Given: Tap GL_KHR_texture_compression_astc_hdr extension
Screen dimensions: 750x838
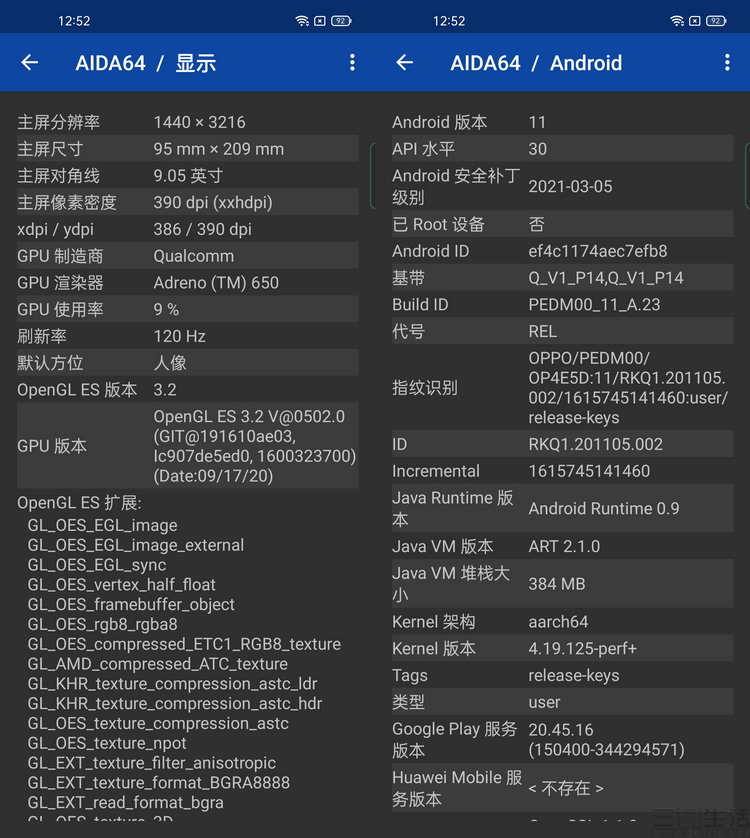Looking at the screenshot, I should (175, 703).
